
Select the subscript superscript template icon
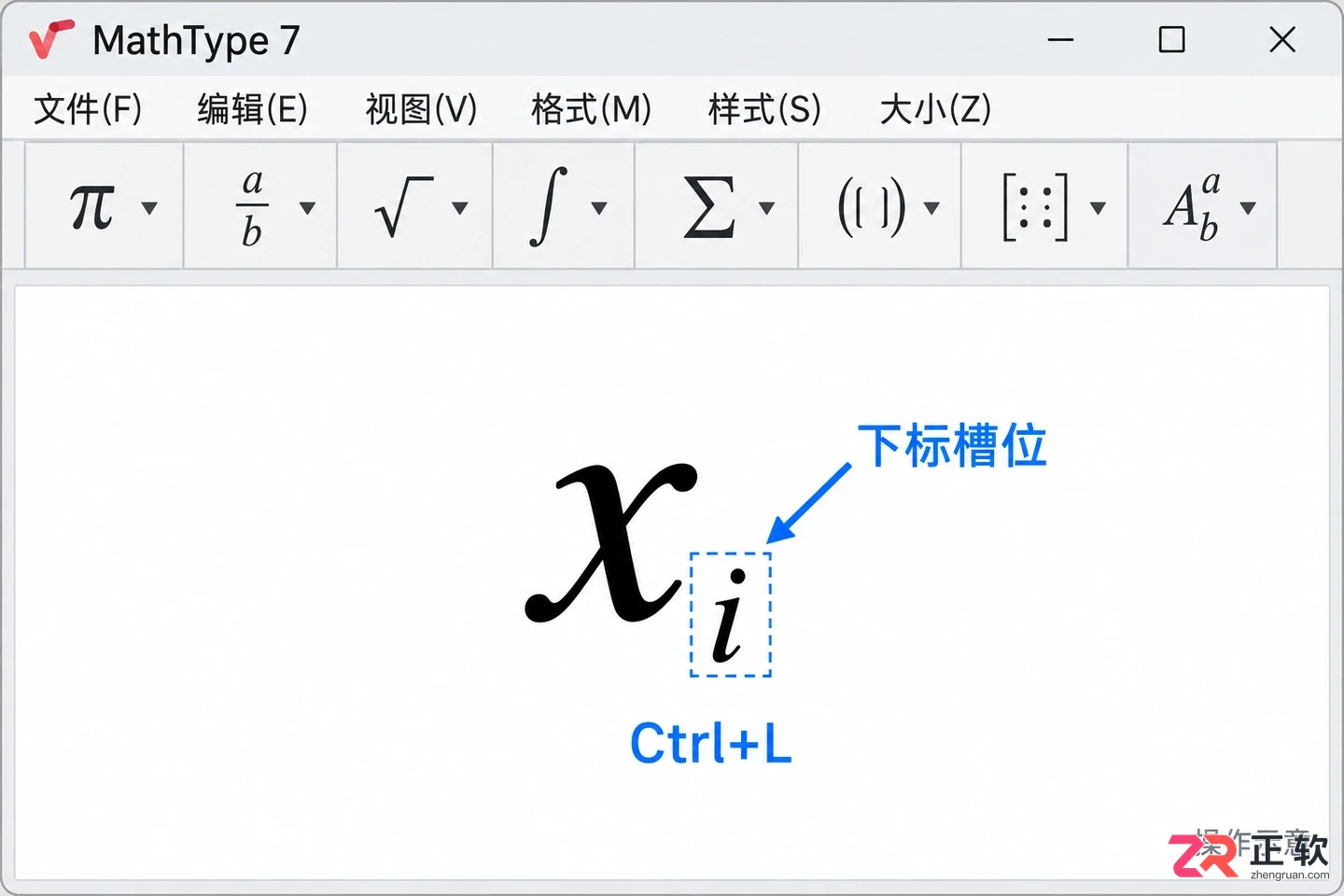[x=1193, y=207]
